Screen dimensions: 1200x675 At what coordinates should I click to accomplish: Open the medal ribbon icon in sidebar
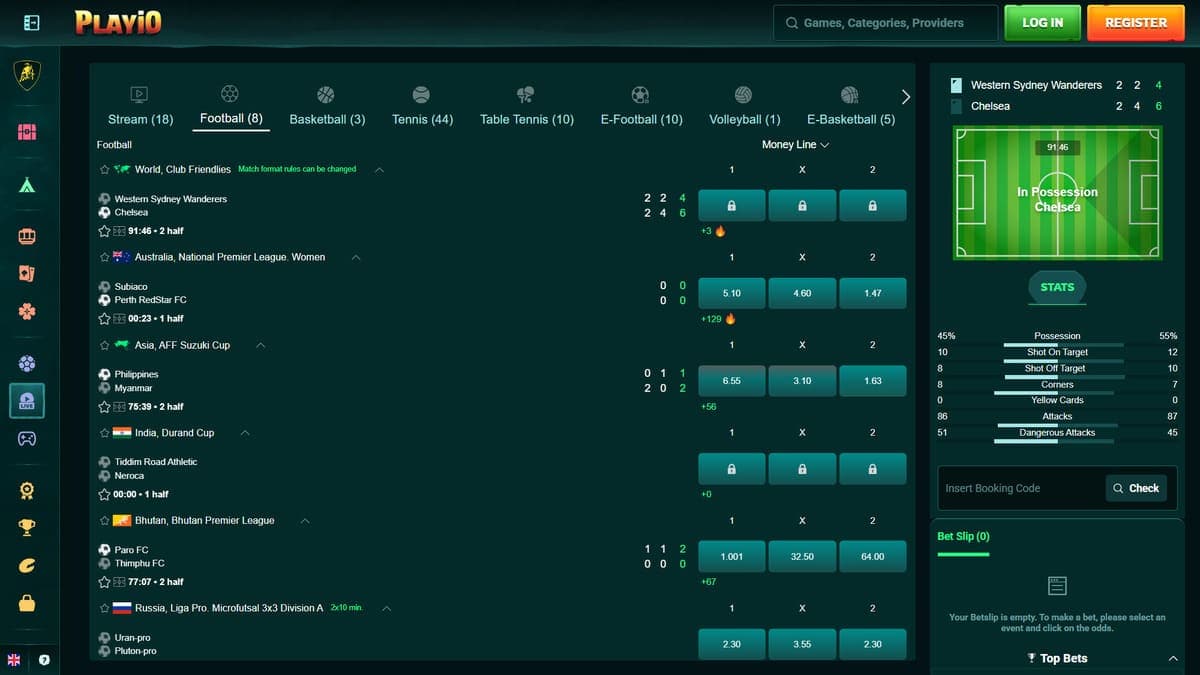click(x=27, y=490)
